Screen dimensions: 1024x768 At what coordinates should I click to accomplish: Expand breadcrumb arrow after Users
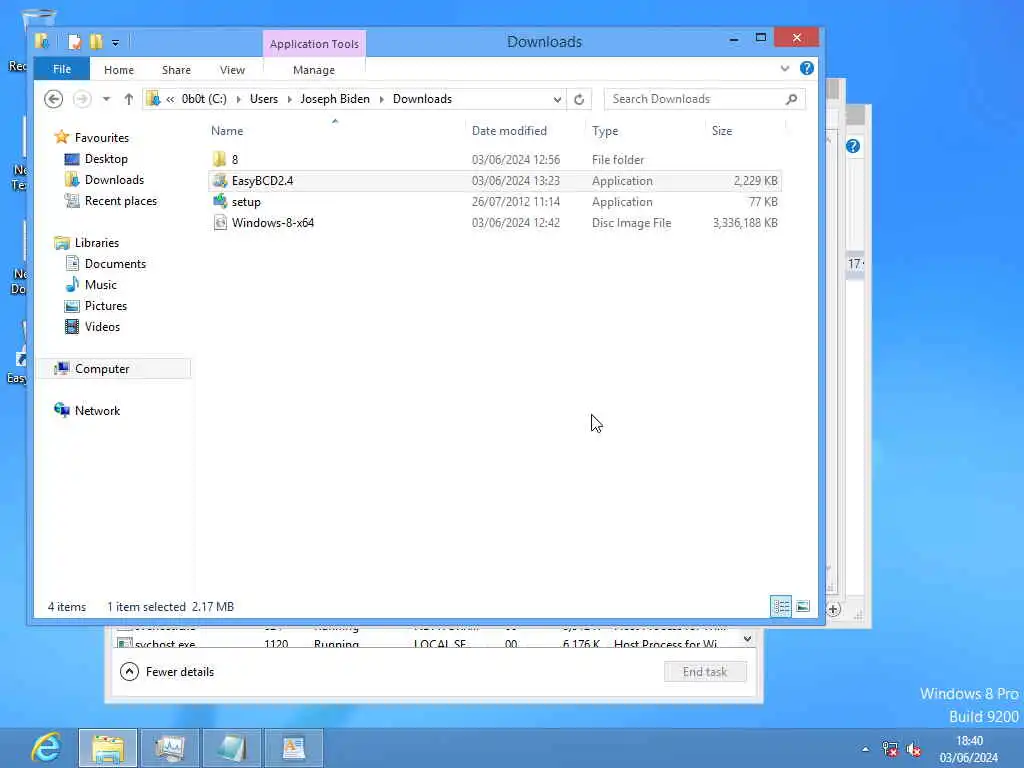289,99
